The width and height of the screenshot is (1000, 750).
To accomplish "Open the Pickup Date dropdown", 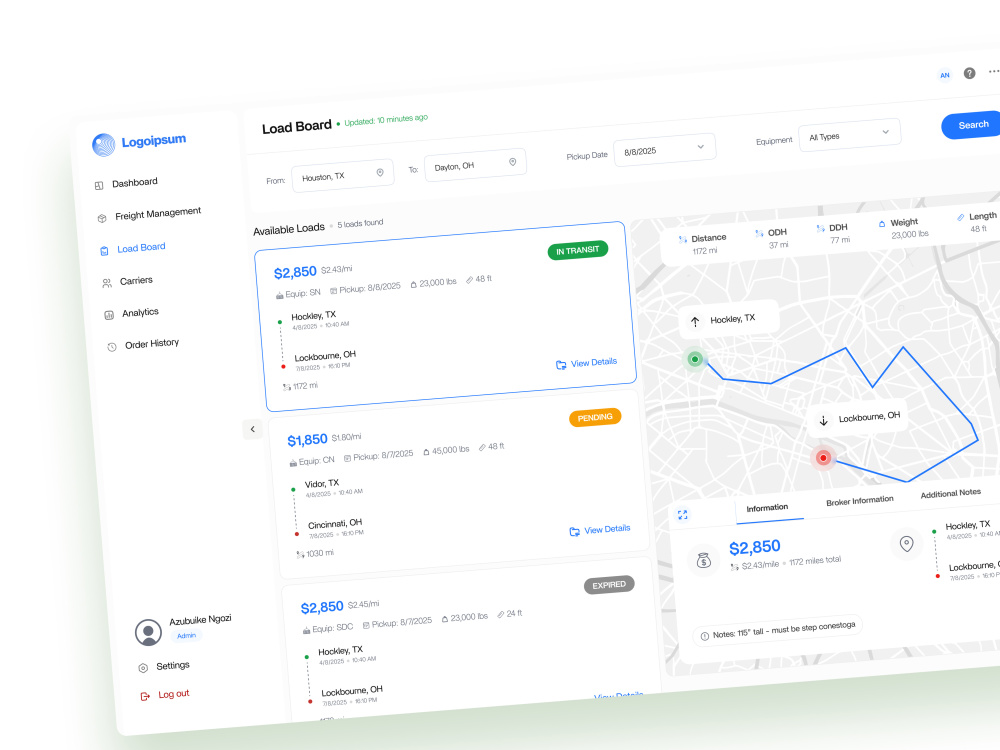I will [x=665, y=150].
